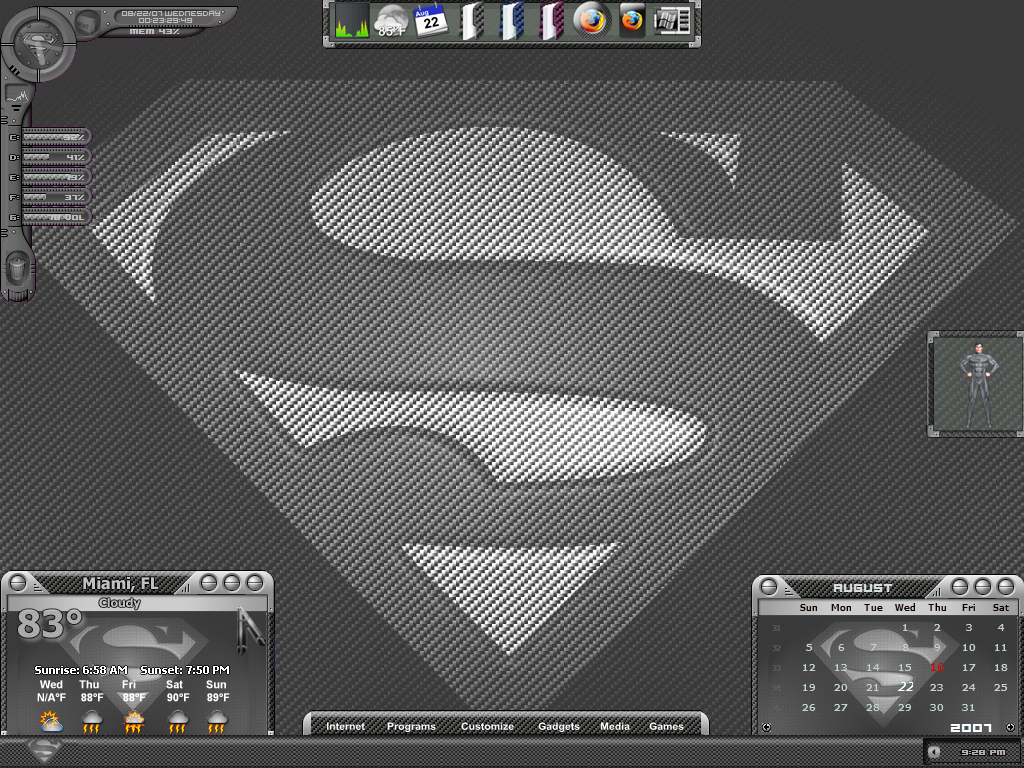Open the Customize menu
Image resolution: width=1024 pixels, height=768 pixels.
[x=487, y=726]
